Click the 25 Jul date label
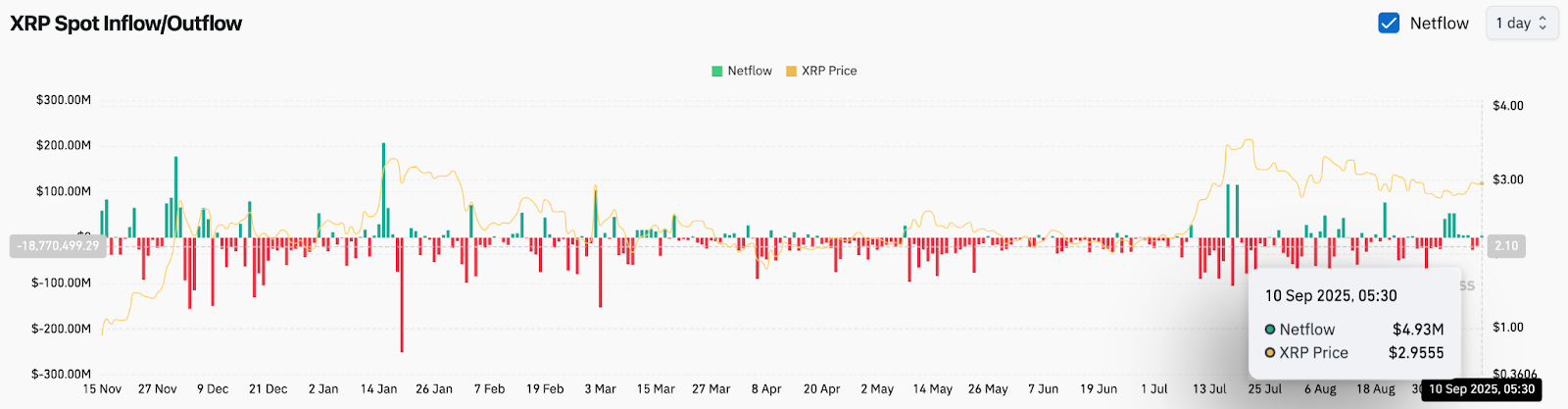Image resolution: width=1568 pixels, height=409 pixels. (1265, 389)
